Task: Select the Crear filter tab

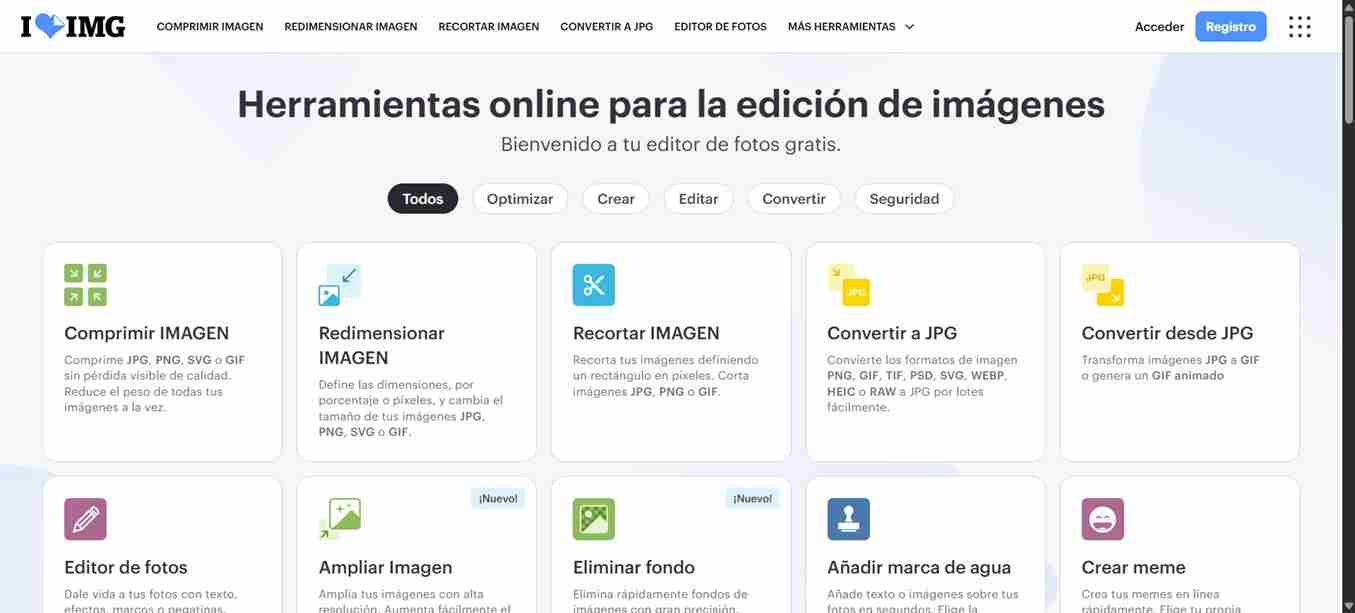Action: [x=616, y=199]
